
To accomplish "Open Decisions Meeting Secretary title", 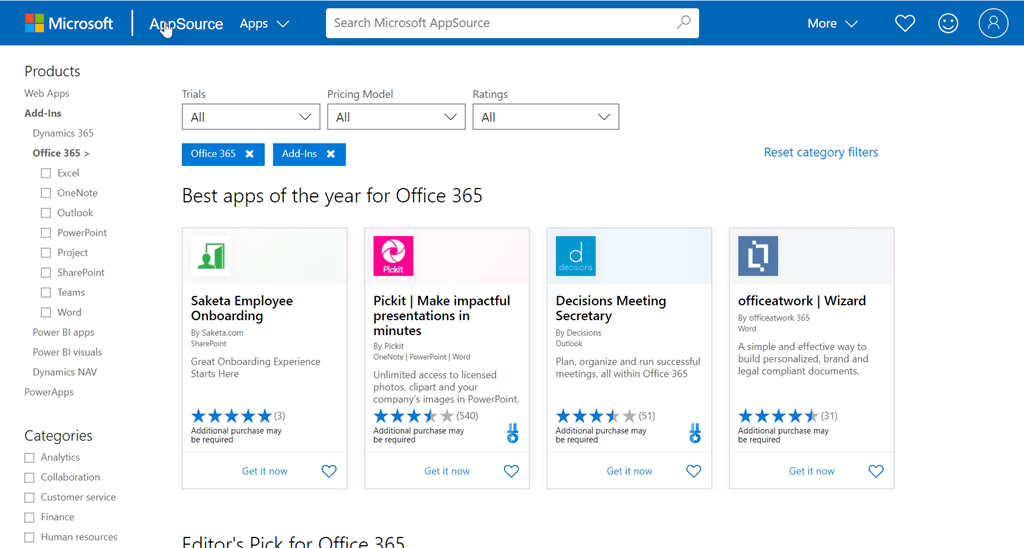I will 611,308.
